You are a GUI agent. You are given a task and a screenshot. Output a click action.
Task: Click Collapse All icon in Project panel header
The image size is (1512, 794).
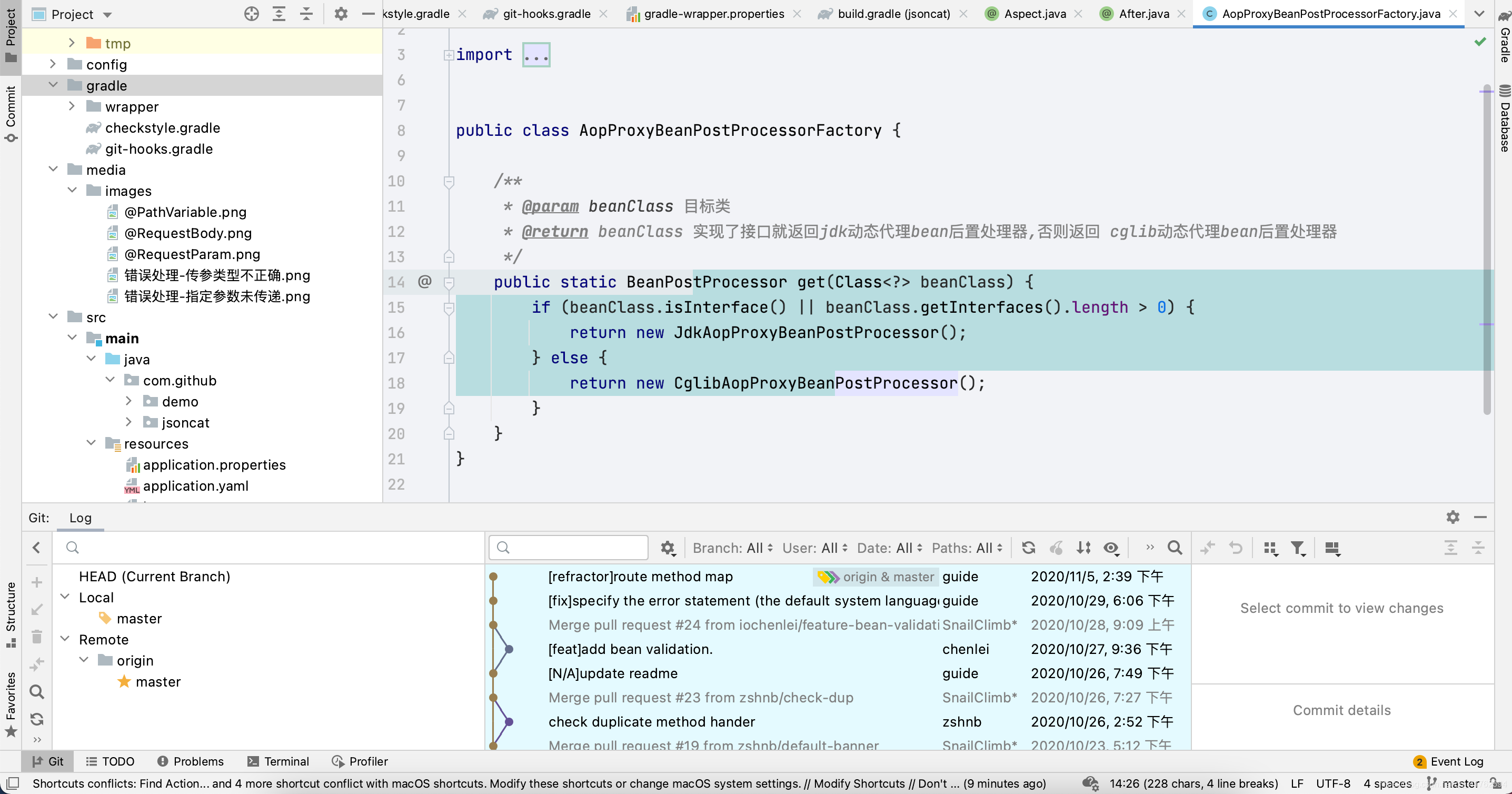click(x=306, y=14)
